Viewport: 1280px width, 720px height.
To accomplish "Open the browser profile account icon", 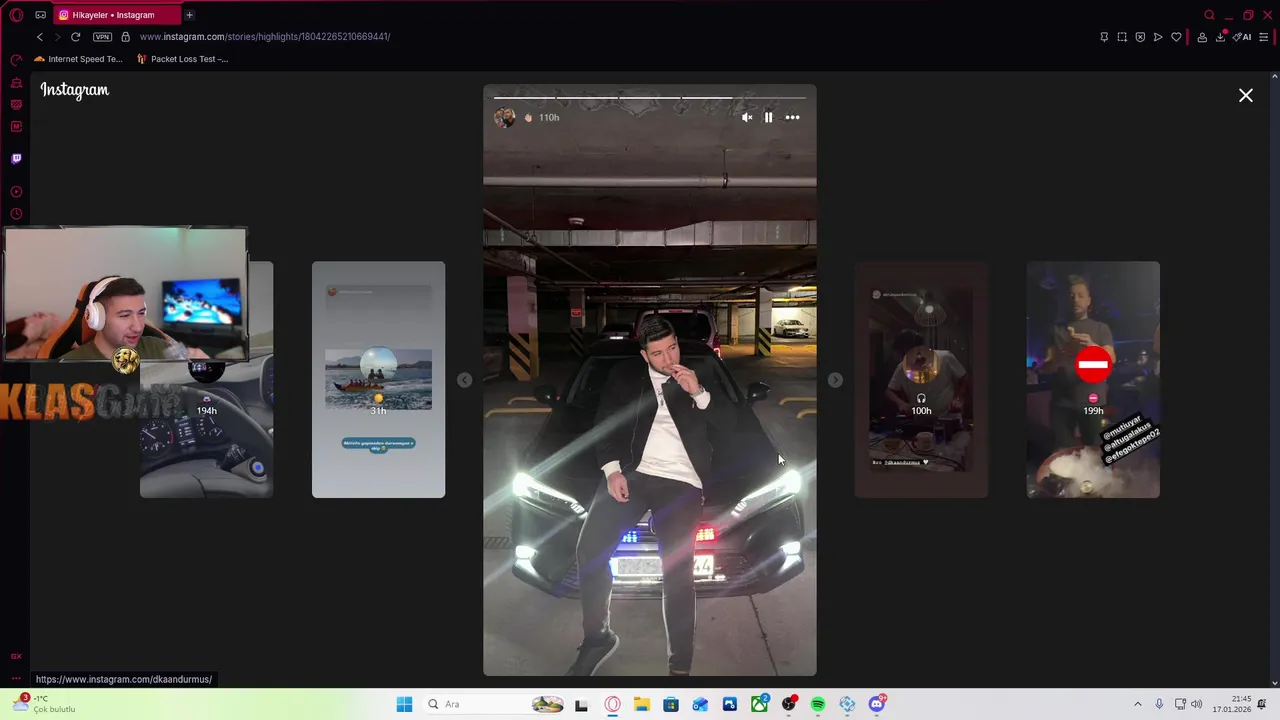I will (x=1202, y=37).
